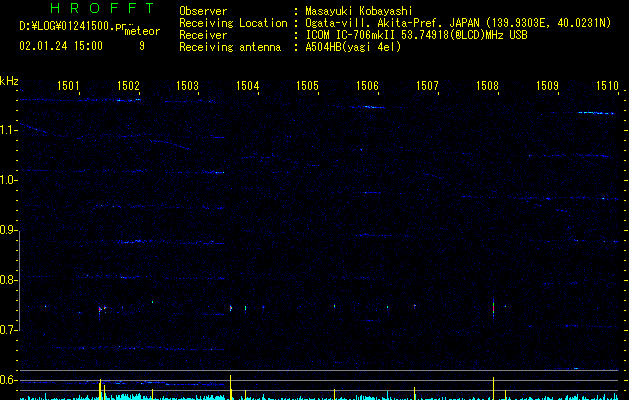Click the 1502 time axis label
Viewport: 629px width, 400px height.
128,86
